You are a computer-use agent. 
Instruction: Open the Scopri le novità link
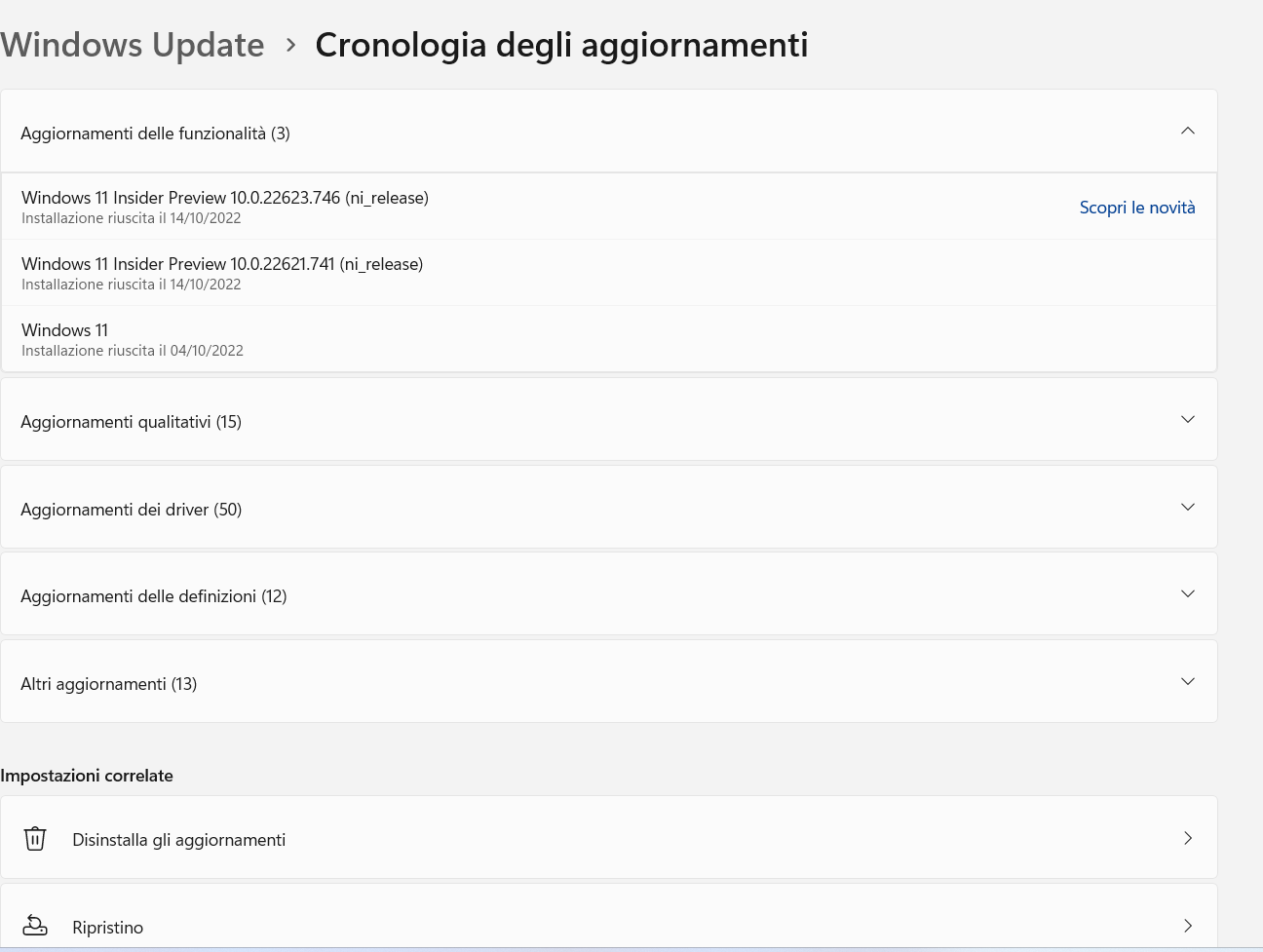click(1136, 208)
